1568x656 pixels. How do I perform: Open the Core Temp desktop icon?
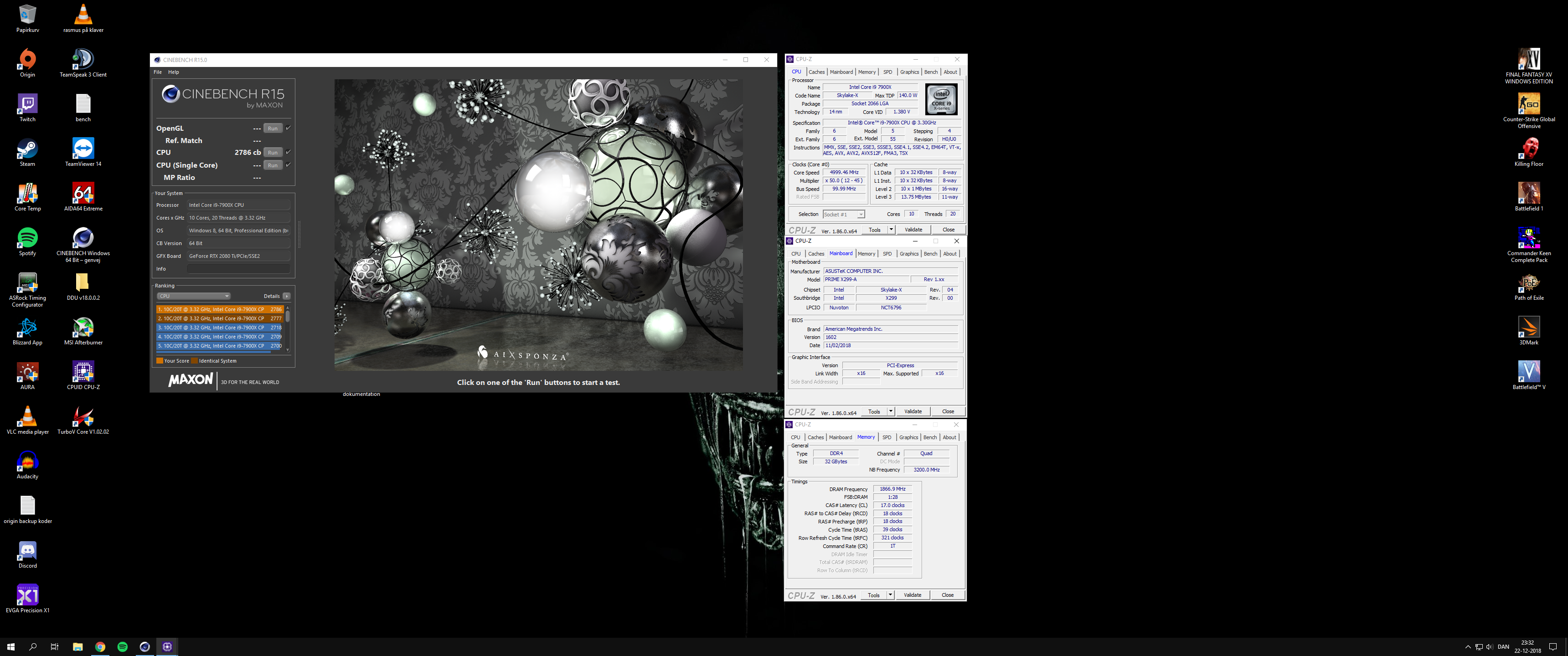tap(27, 197)
